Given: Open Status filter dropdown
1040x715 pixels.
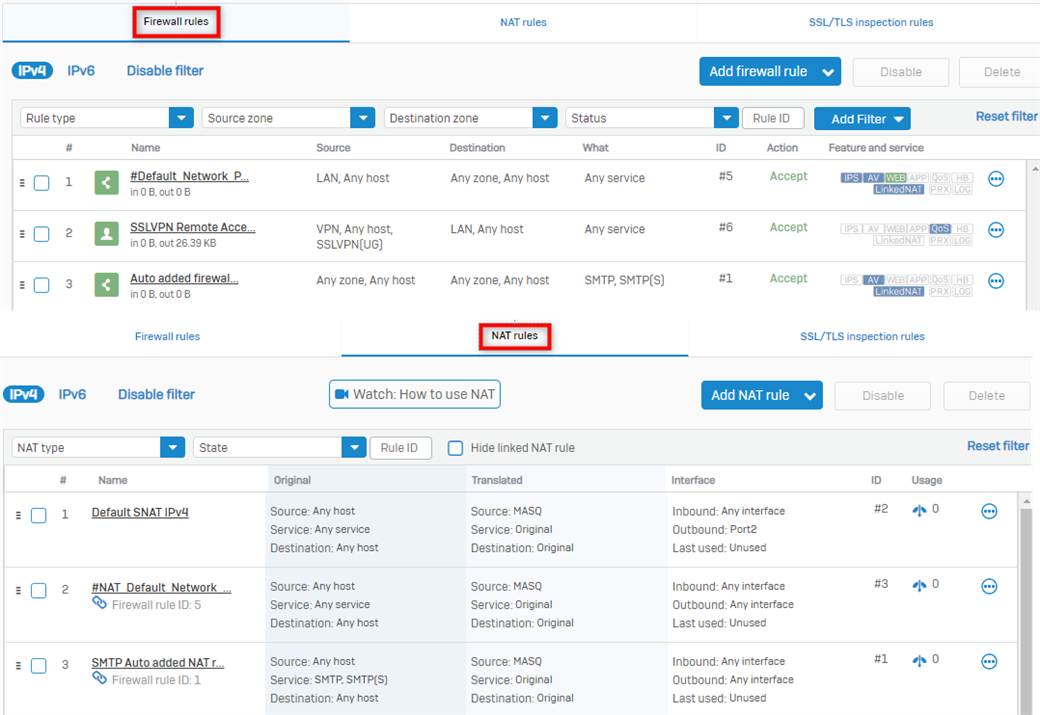Looking at the screenshot, I should 652,118.
